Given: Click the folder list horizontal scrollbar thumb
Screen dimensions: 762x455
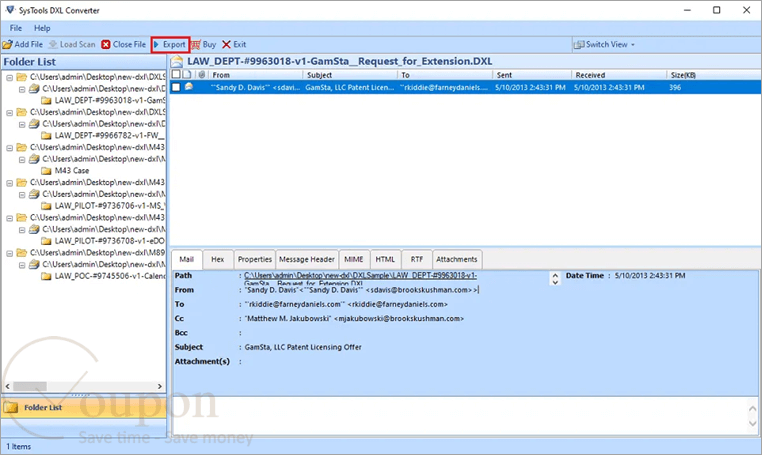Looking at the screenshot, I should tap(30, 386).
